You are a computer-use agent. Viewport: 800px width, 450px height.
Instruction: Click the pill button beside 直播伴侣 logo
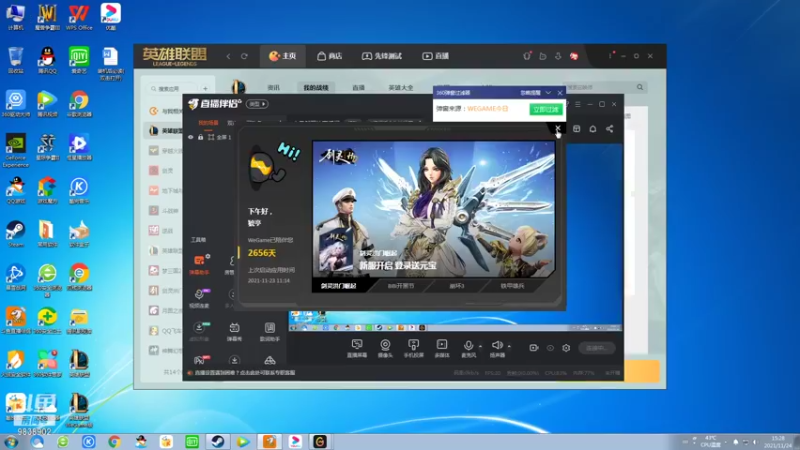point(257,104)
